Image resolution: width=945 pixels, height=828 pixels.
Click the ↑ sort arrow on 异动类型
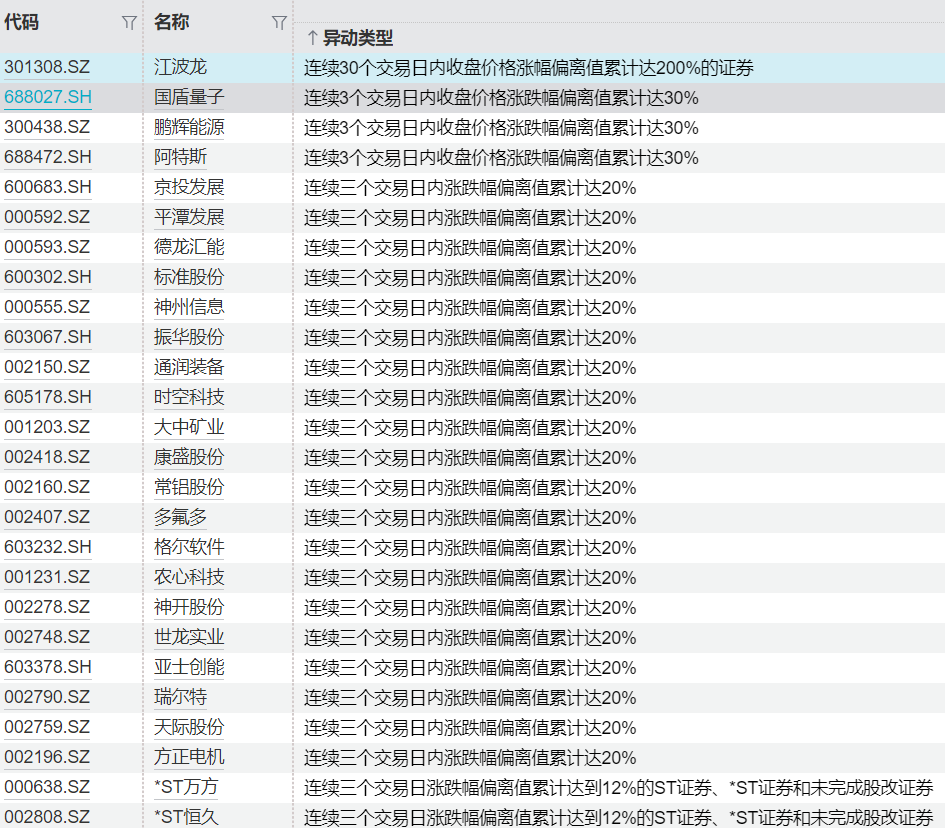(x=312, y=37)
